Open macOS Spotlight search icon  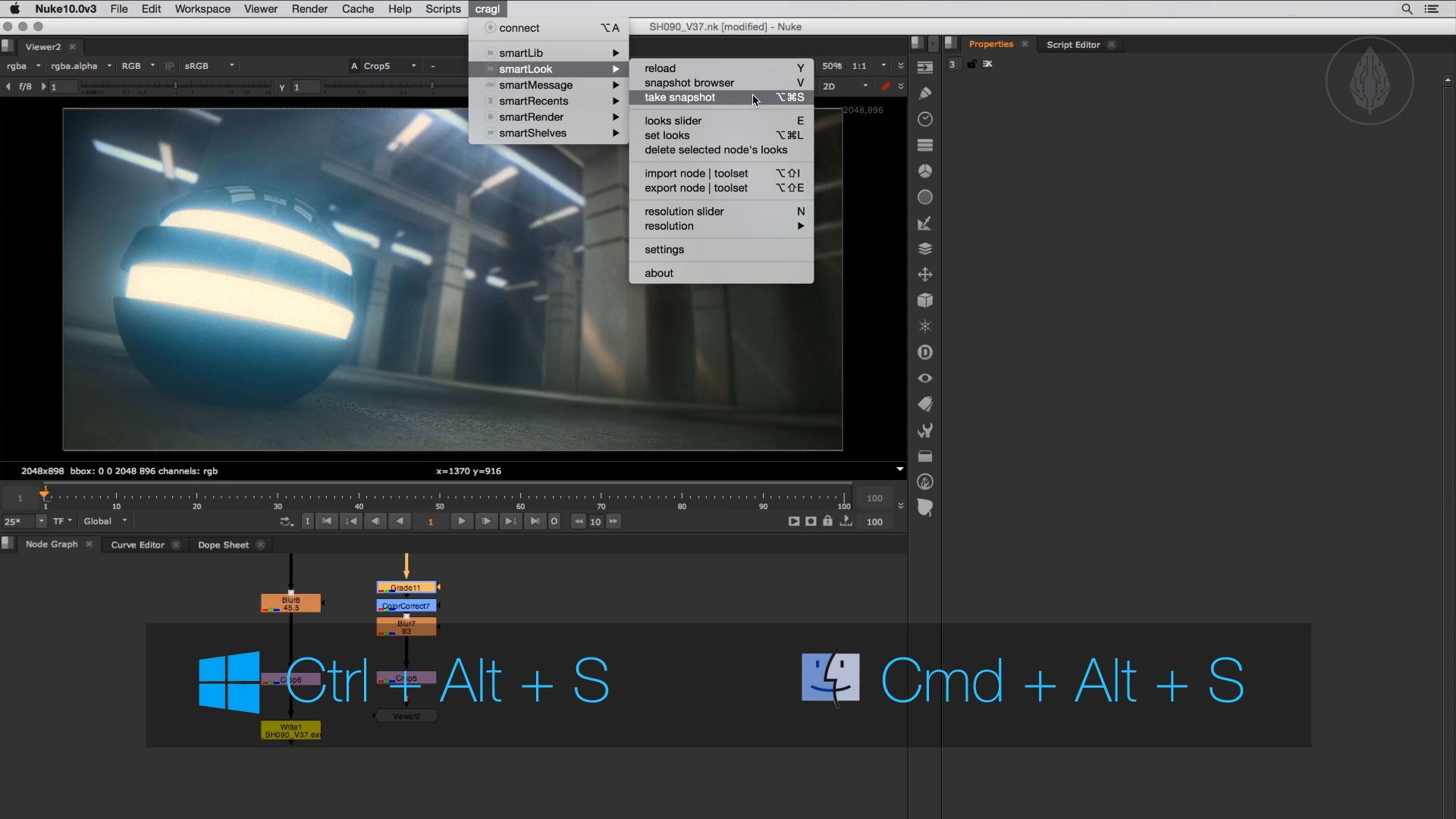point(1407,9)
